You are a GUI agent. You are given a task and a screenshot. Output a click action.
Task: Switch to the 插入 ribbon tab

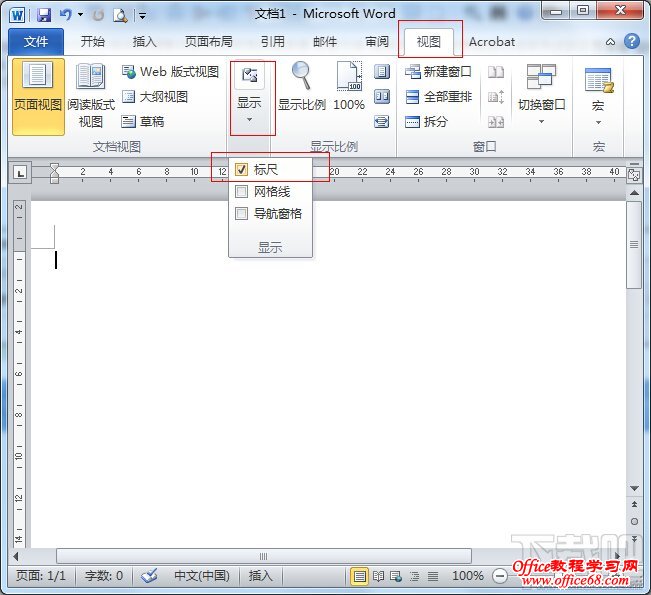pos(145,42)
